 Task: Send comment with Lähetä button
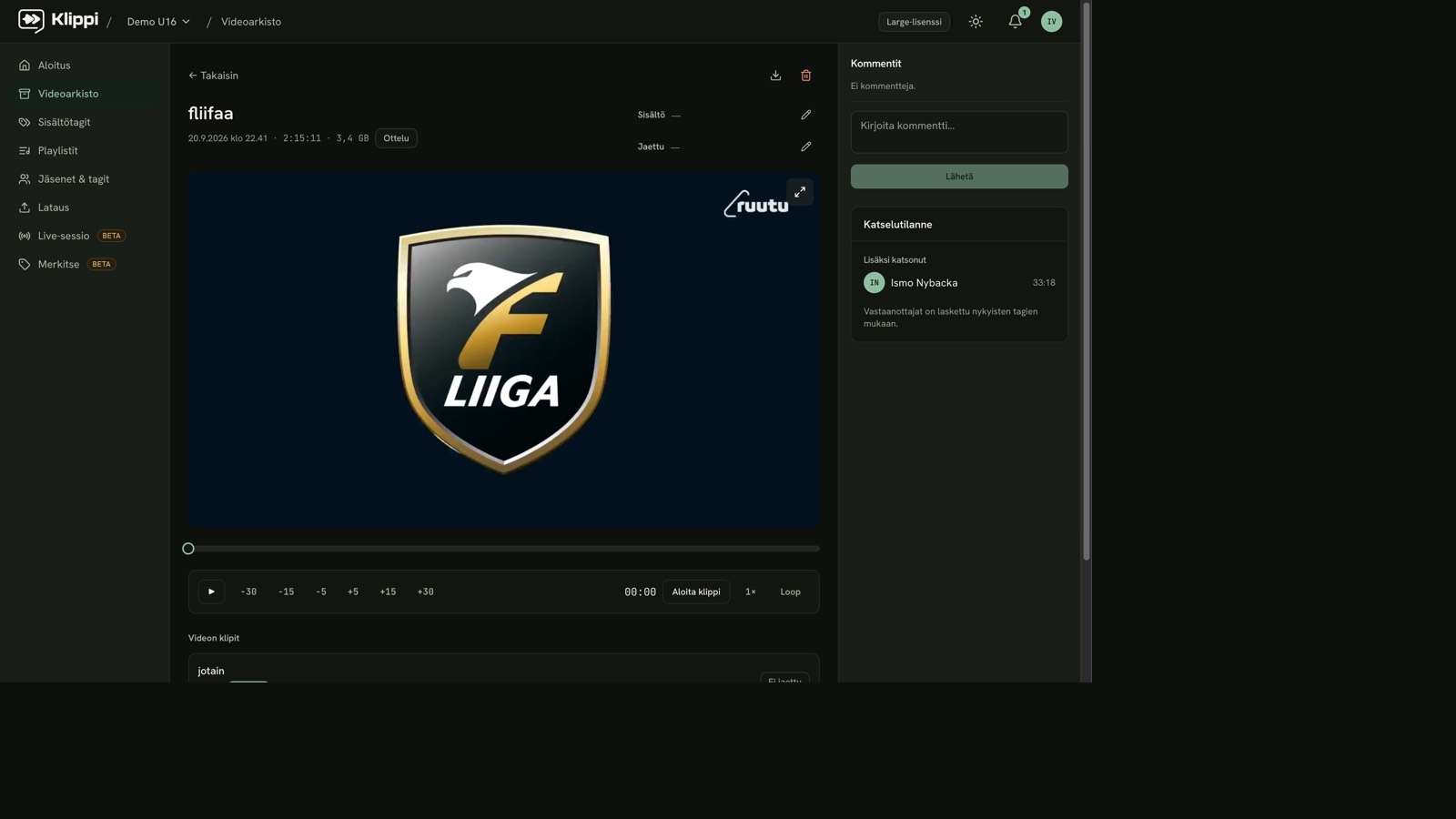(959, 177)
